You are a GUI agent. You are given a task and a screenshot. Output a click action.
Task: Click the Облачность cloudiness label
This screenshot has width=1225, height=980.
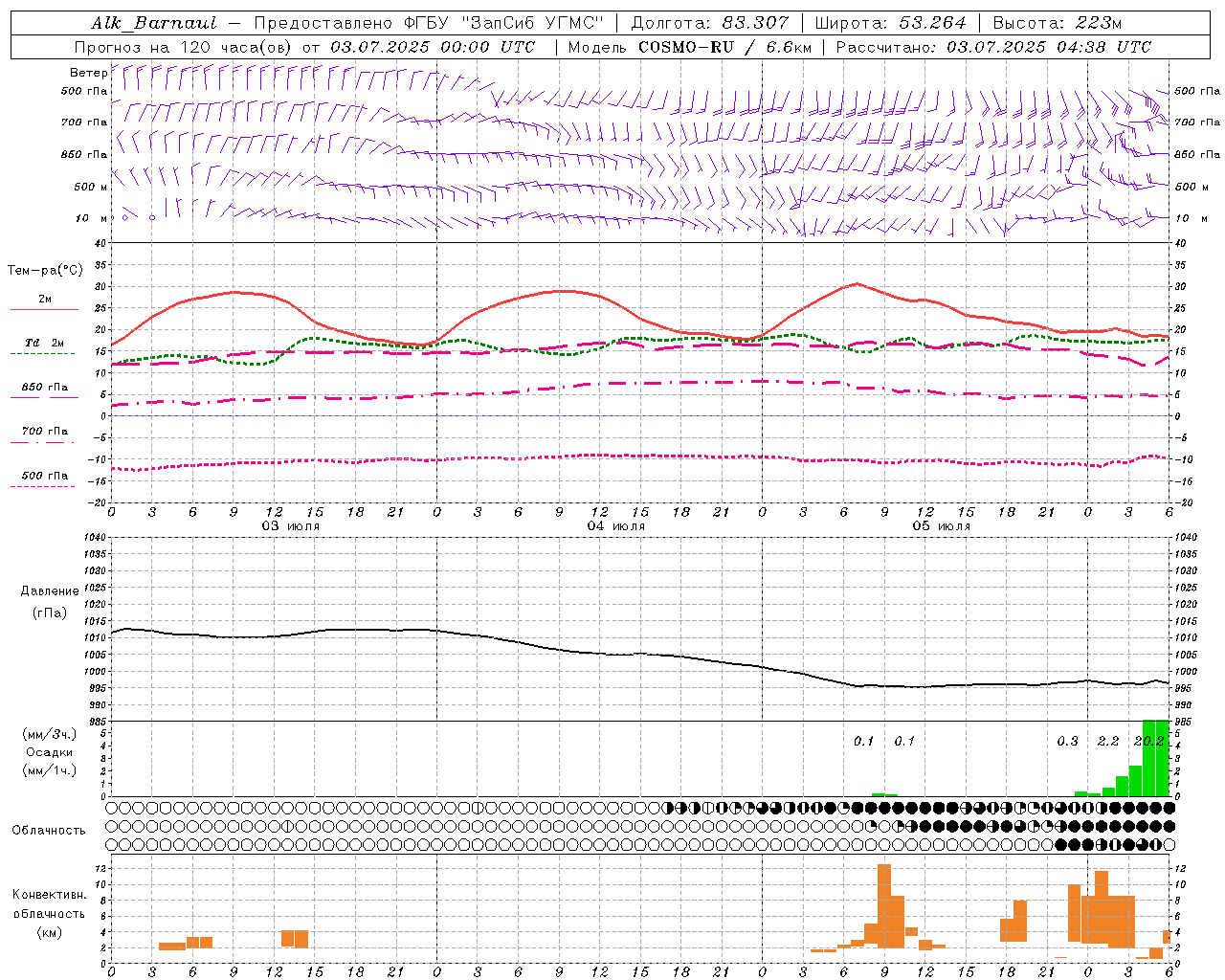click(x=49, y=831)
